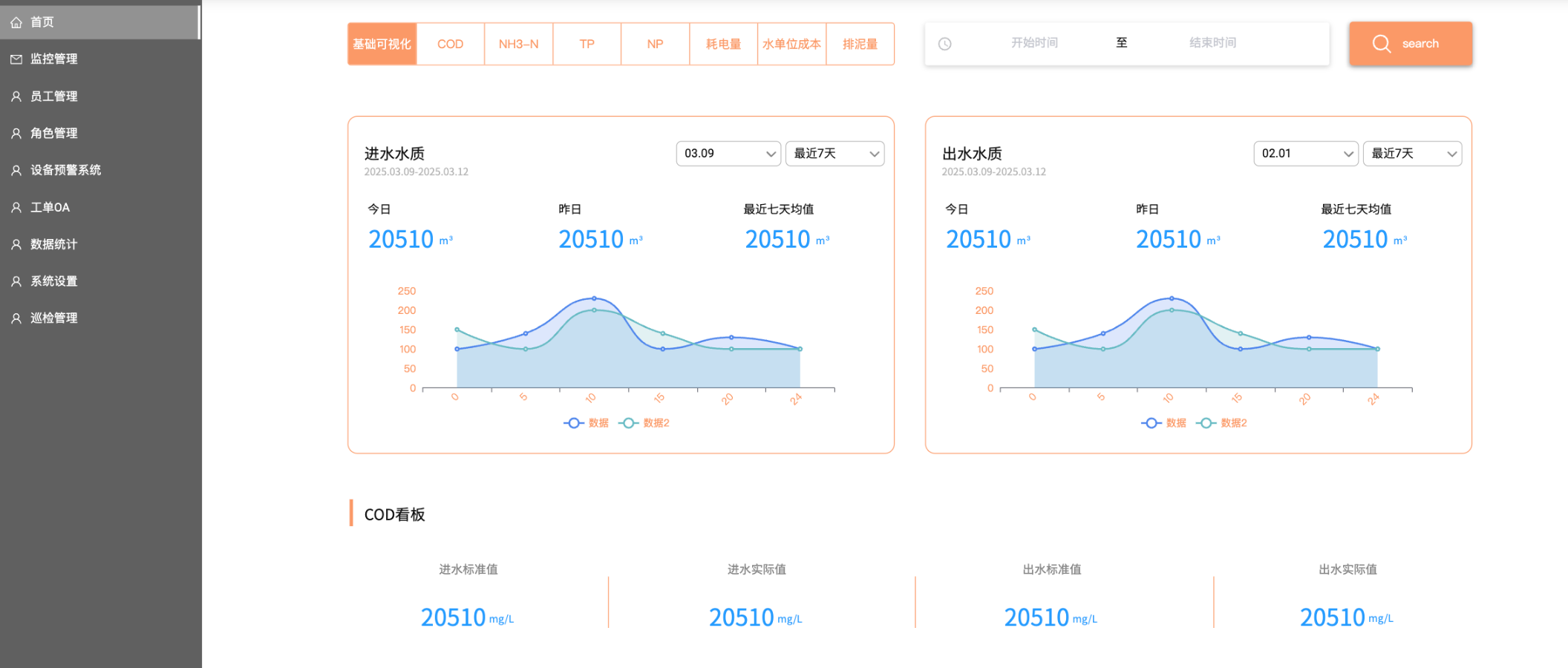Viewport: 1568px width, 668px height.
Task: Click the person icon beside 巡检管理
Action: (16, 318)
